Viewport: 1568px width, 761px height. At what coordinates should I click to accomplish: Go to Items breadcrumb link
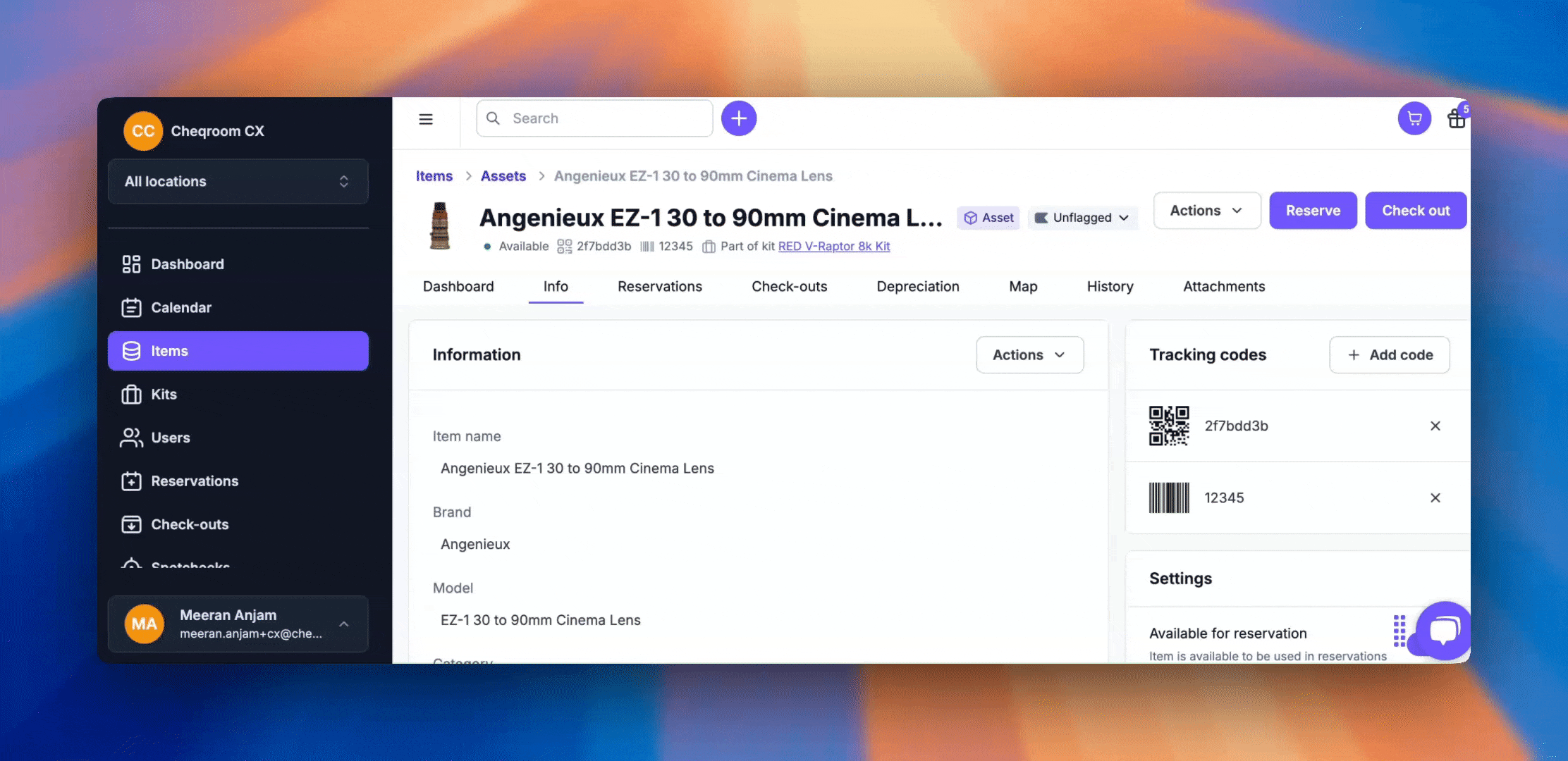click(434, 176)
